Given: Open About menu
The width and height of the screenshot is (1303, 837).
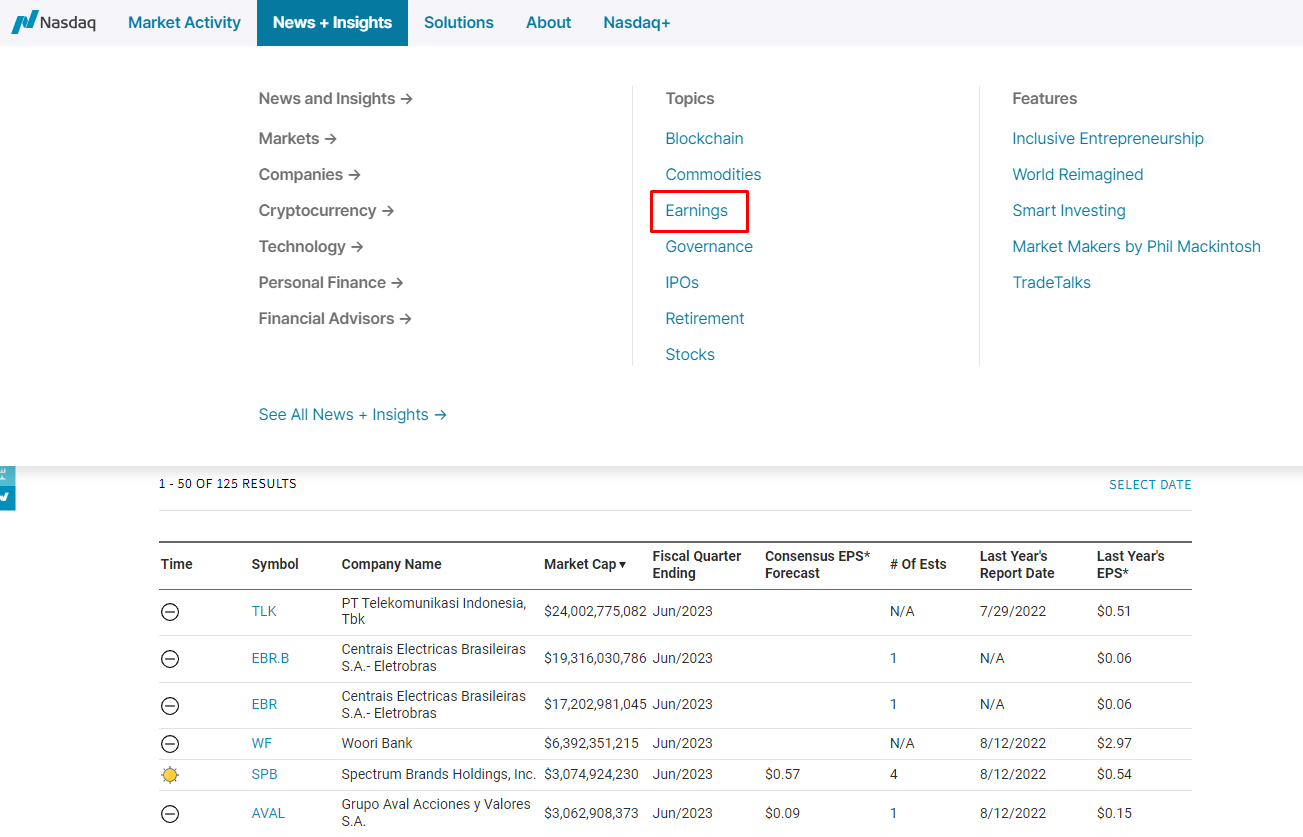Looking at the screenshot, I should (548, 22).
